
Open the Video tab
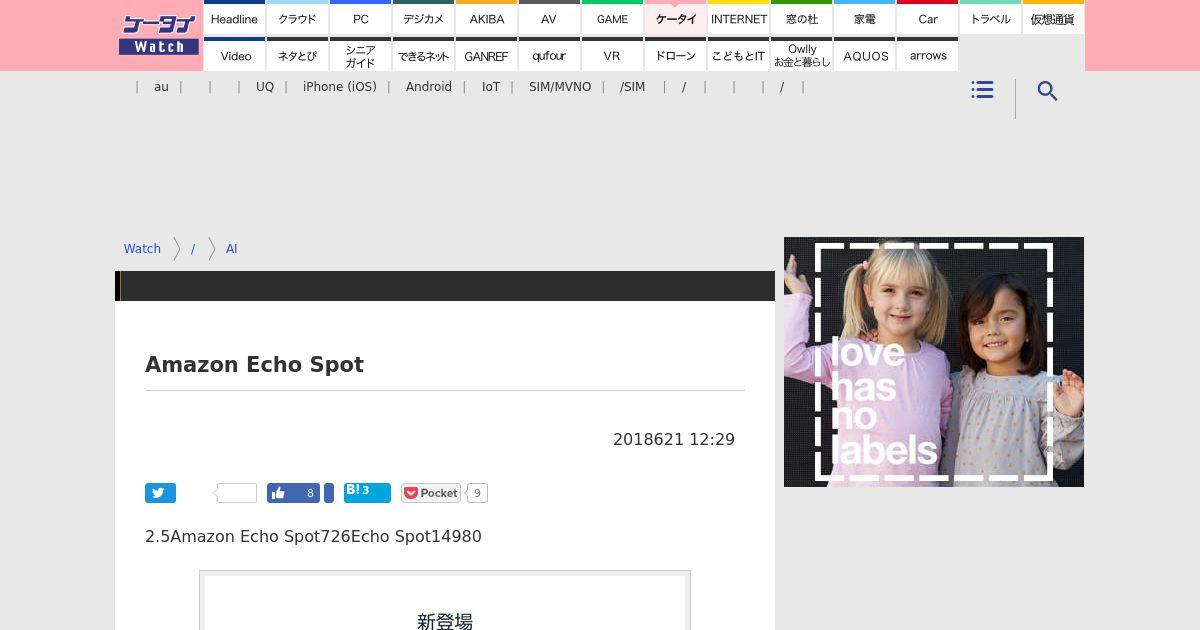tap(234, 55)
